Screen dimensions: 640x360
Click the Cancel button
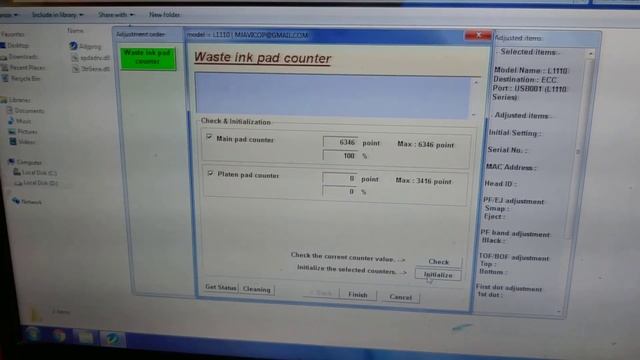coord(400,297)
